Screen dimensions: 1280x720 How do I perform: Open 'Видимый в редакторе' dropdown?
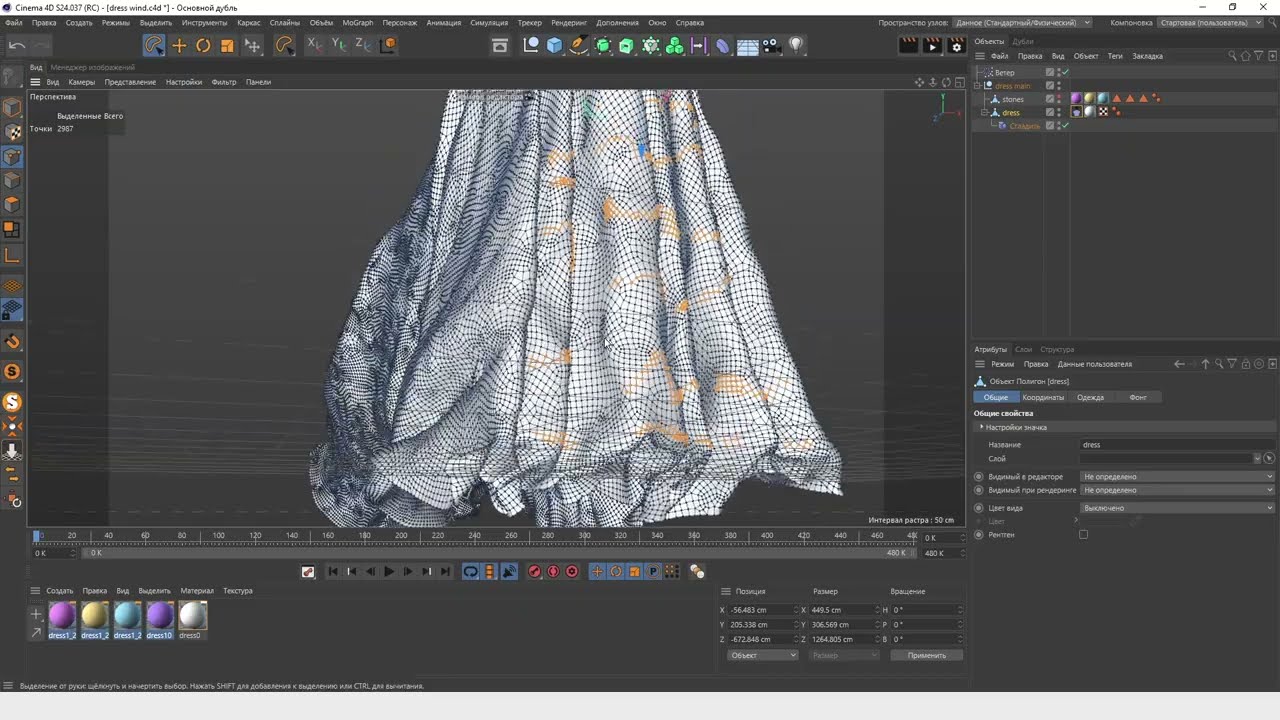1177,477
